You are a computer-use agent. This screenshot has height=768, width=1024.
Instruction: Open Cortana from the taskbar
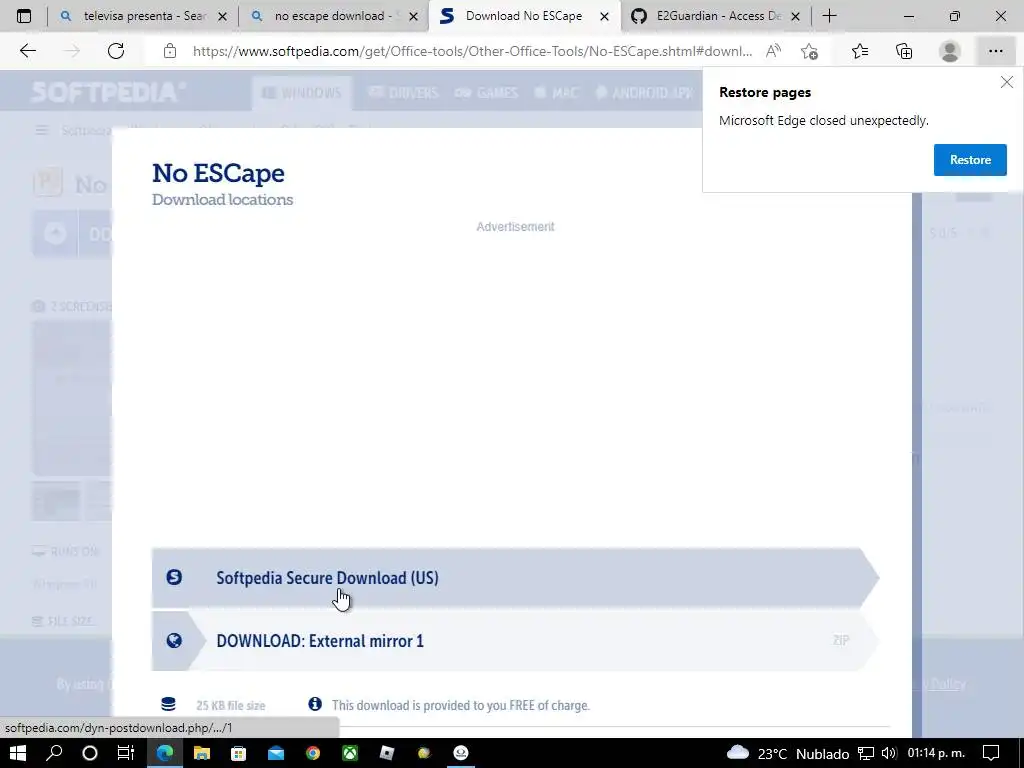tap(90, 753)
